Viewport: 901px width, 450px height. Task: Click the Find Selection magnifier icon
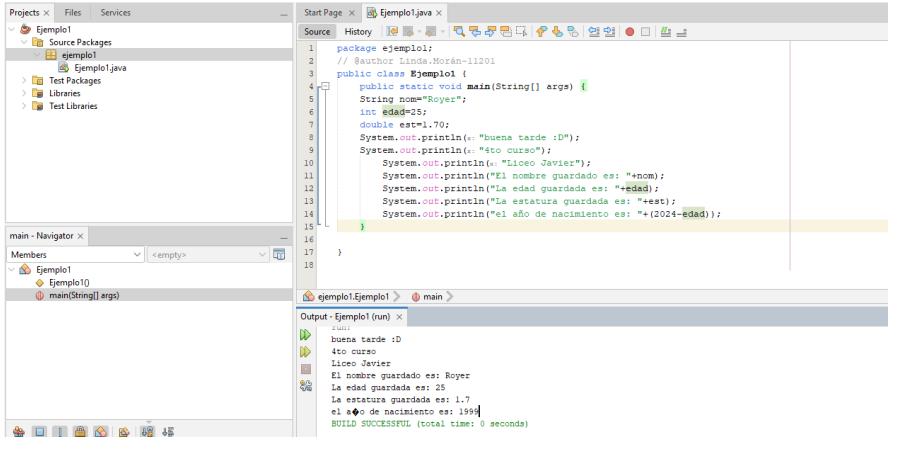[459, 32]
